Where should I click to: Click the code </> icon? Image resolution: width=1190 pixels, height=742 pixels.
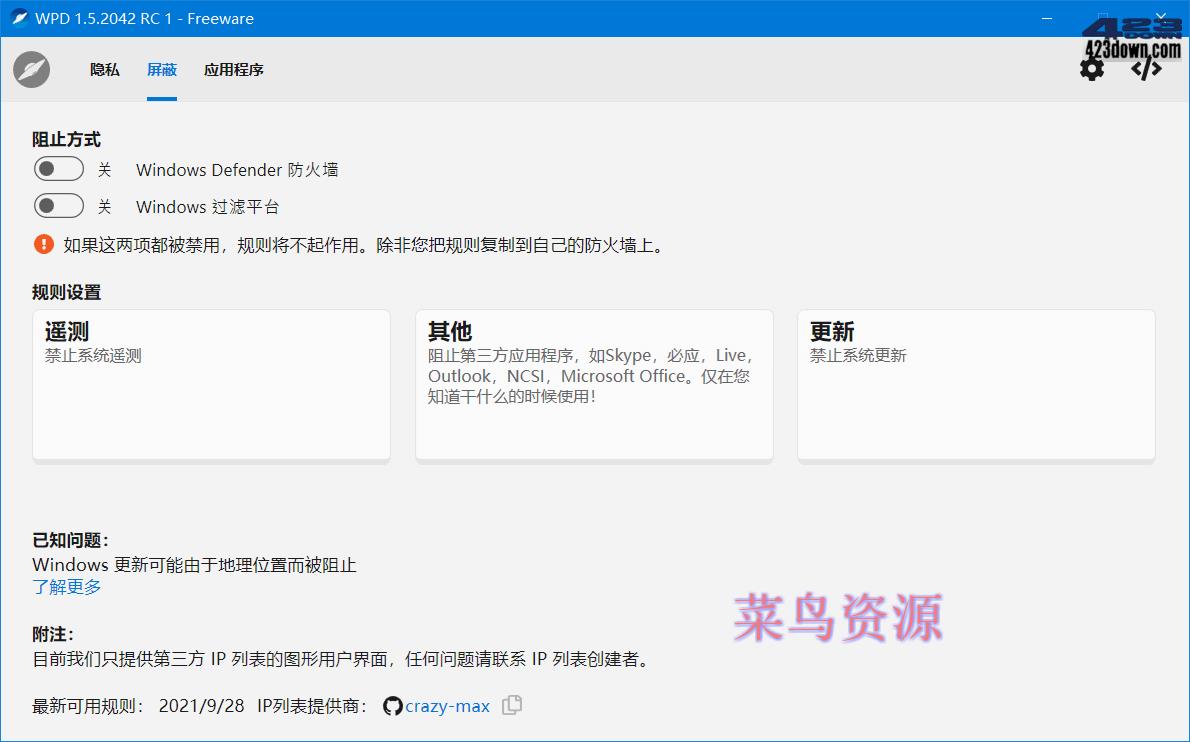[x=1146, y=68]
